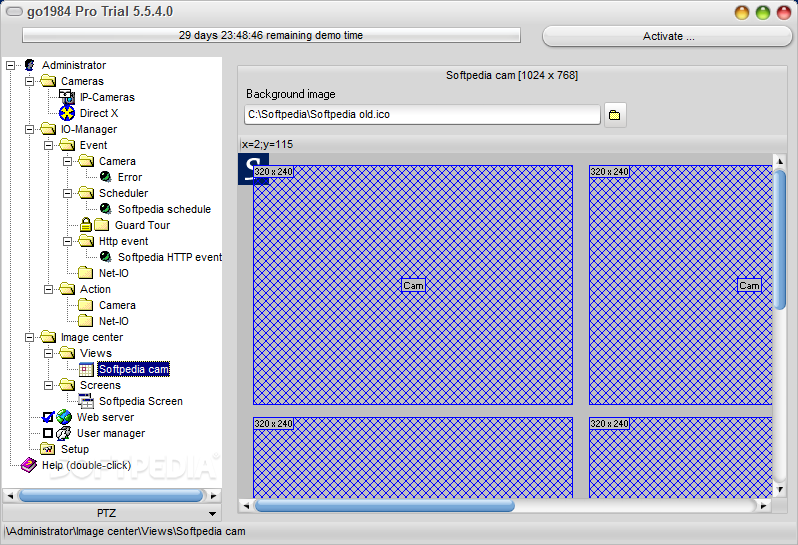Select the IP-Cameras tree item
798x545 pixels.
coord(107,97)
